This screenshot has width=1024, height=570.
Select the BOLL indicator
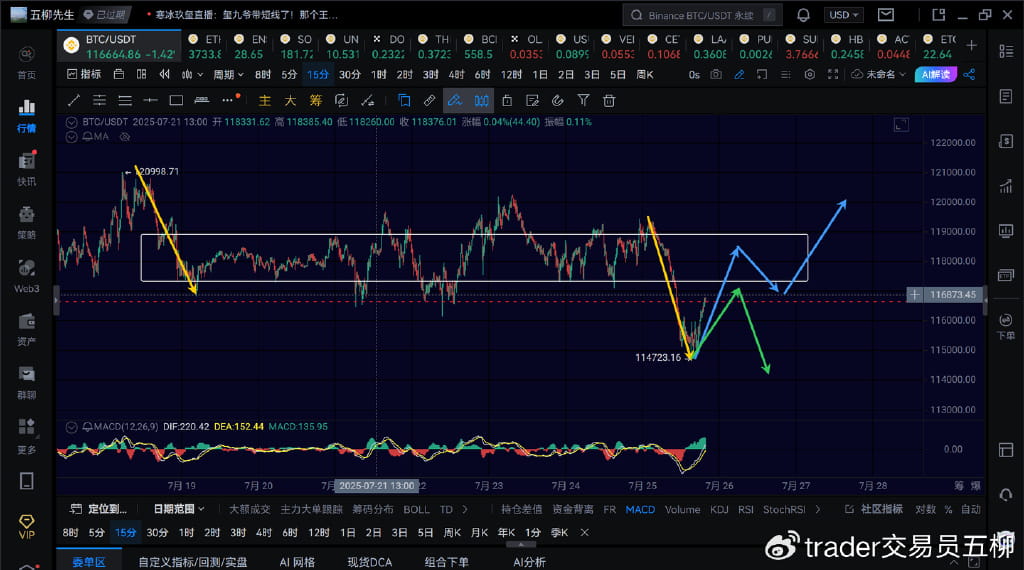(x=416, y=509)
